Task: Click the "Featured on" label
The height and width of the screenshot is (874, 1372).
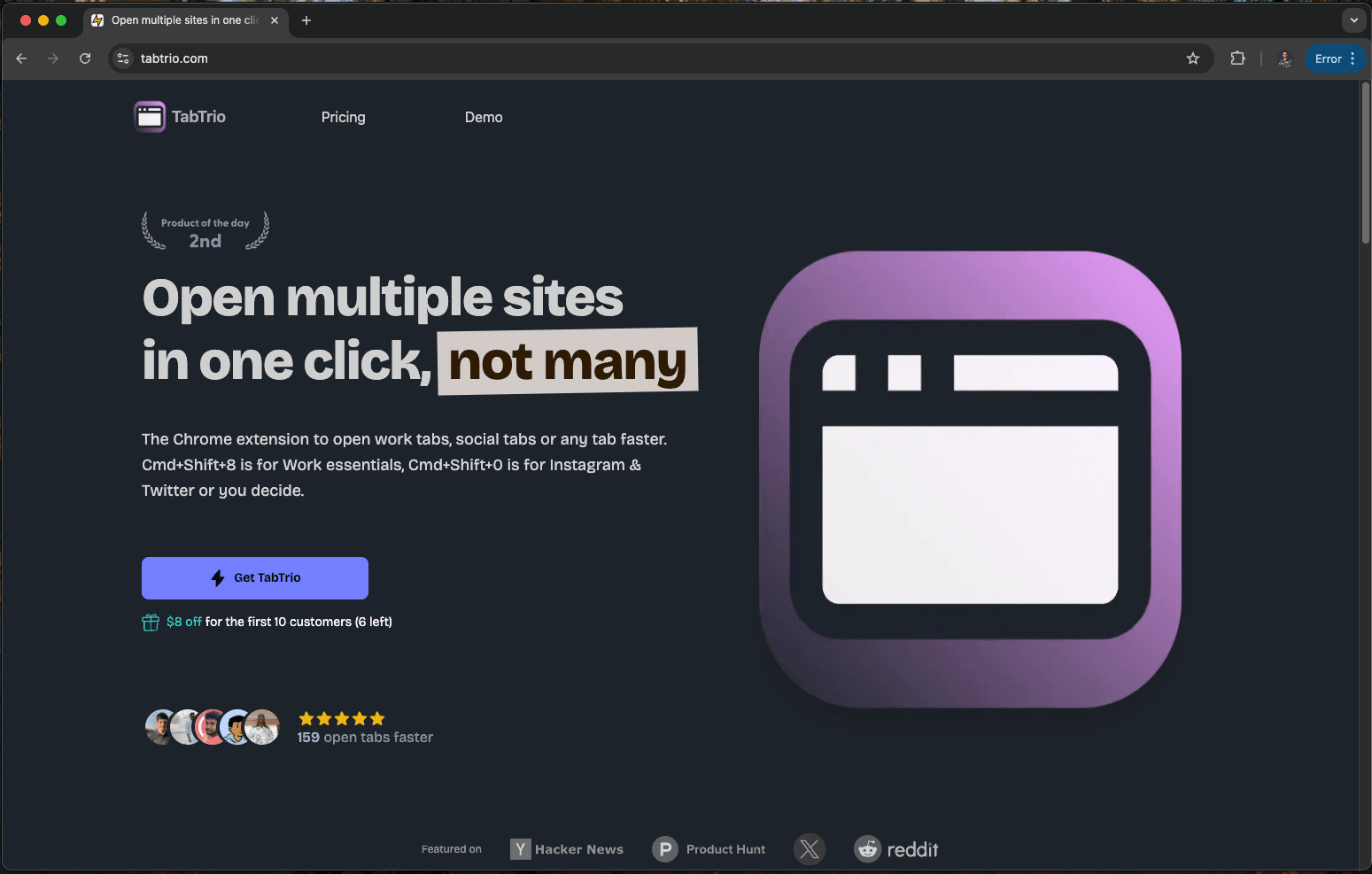Action: [452, 849]
